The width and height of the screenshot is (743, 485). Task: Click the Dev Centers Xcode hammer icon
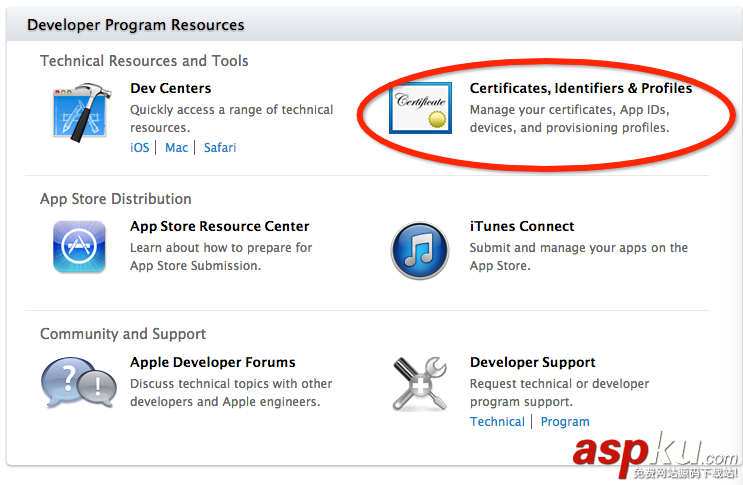[81, 112]
